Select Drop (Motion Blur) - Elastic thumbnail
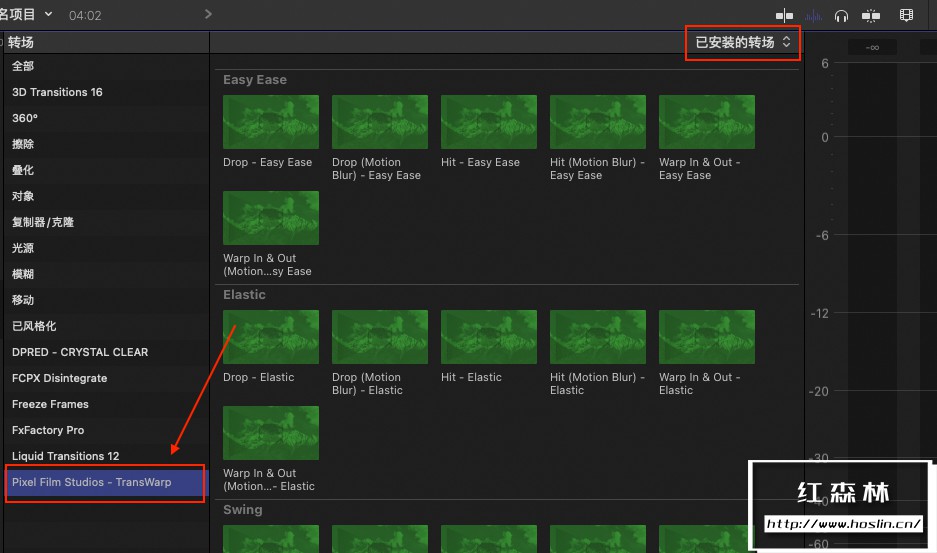Screen dimensions: 937x553 [380, 337]
